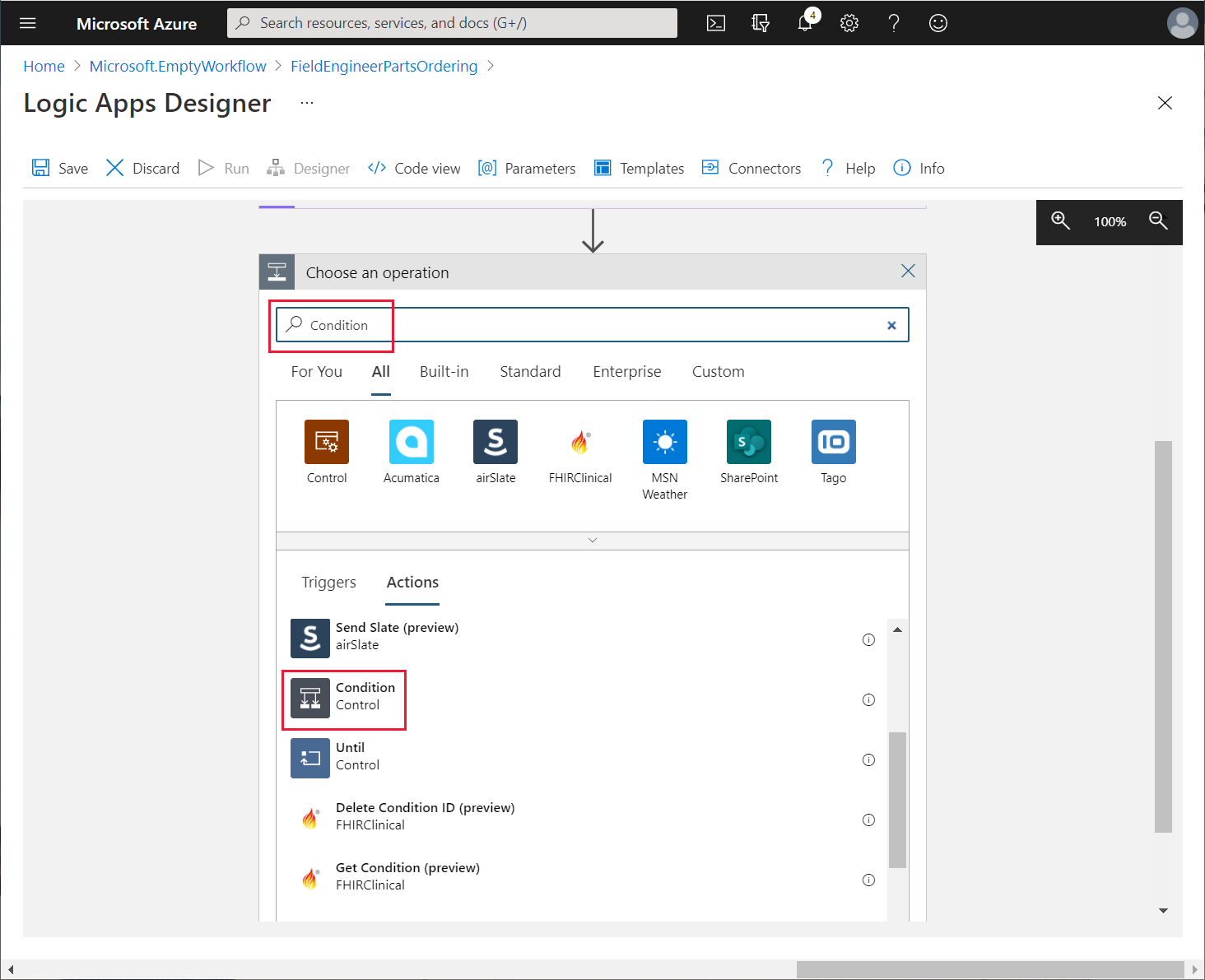
Task: Click the operation search field
Action: 593,325
